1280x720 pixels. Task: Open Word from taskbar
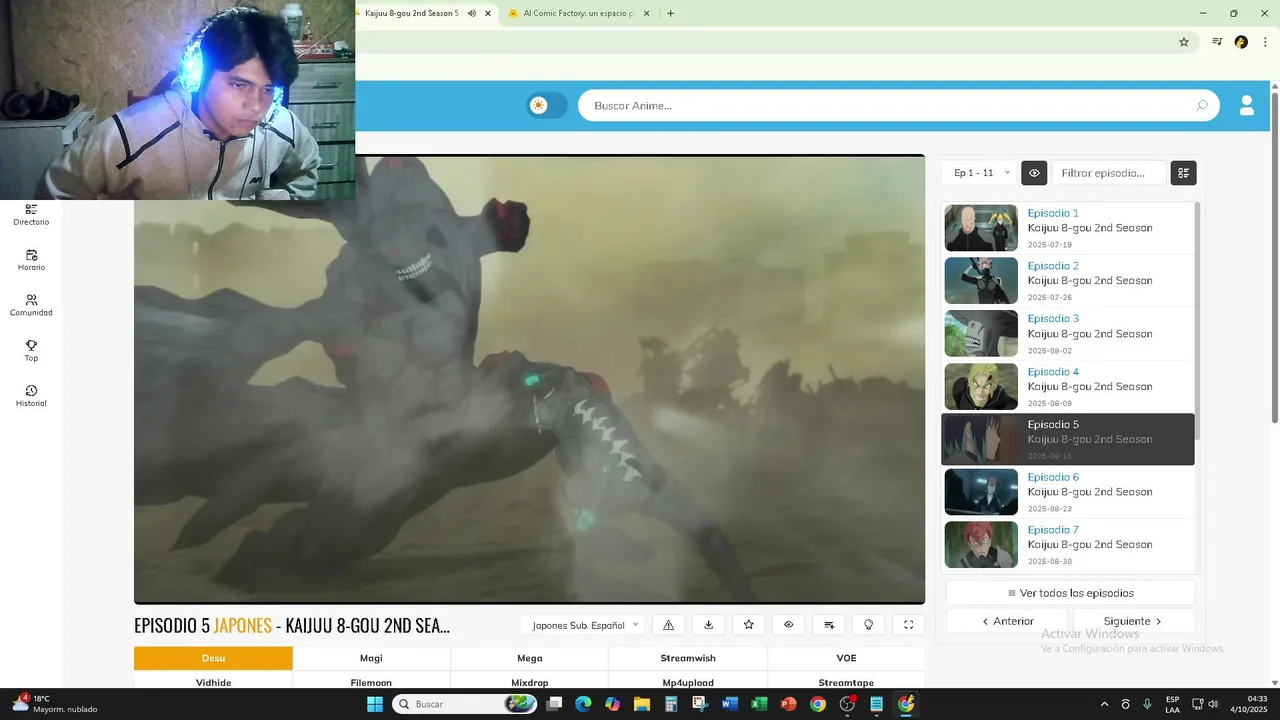[729, 704]
